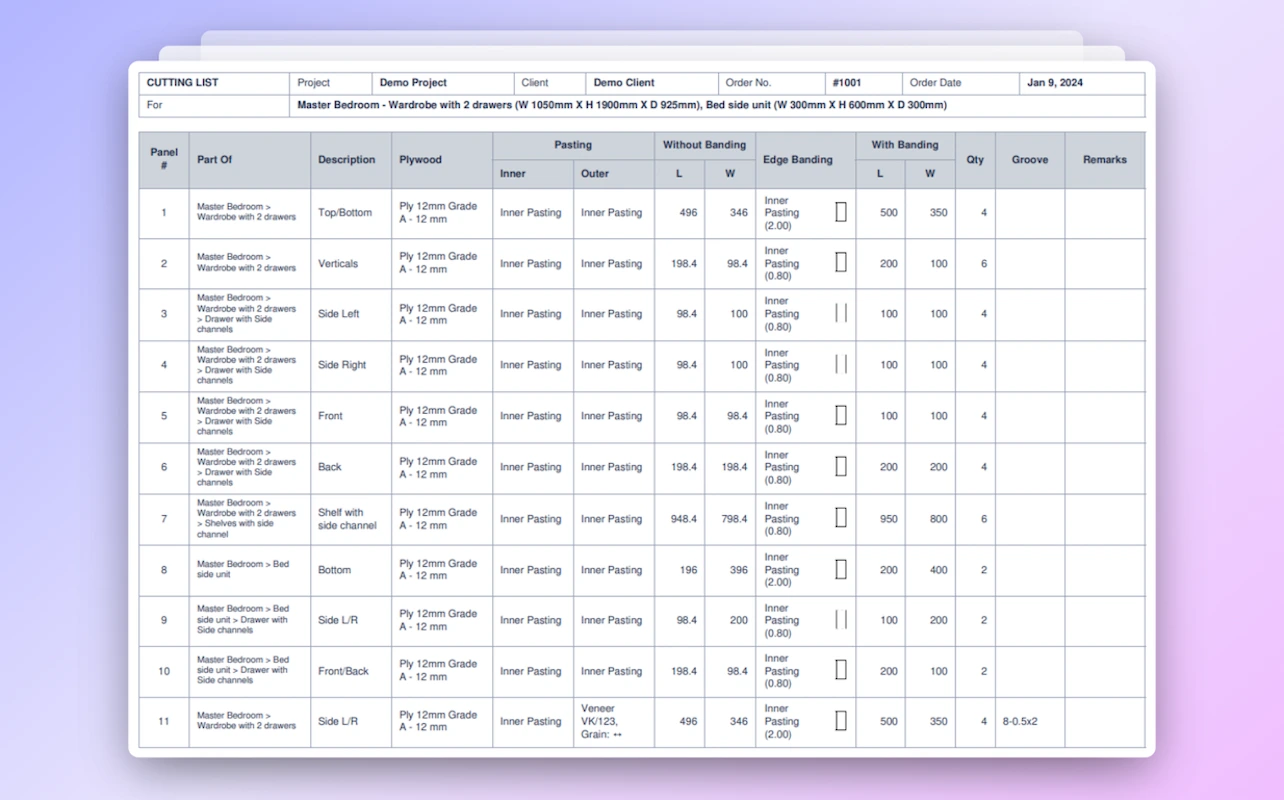Image resolution: width=1284 pixels, height=800 pixels.
Task: Click the edge banding symbol for Side L/R Panel 9
Action: pyautogui.click(x=840, y=620)
